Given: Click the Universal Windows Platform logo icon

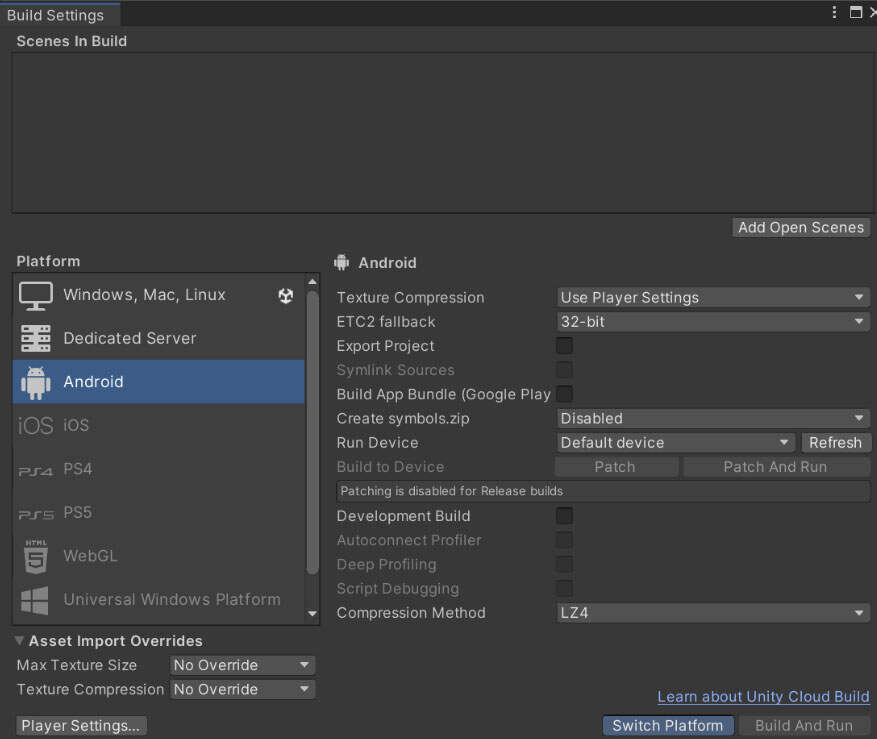Looking at the screenshot, I should (36, 600).
